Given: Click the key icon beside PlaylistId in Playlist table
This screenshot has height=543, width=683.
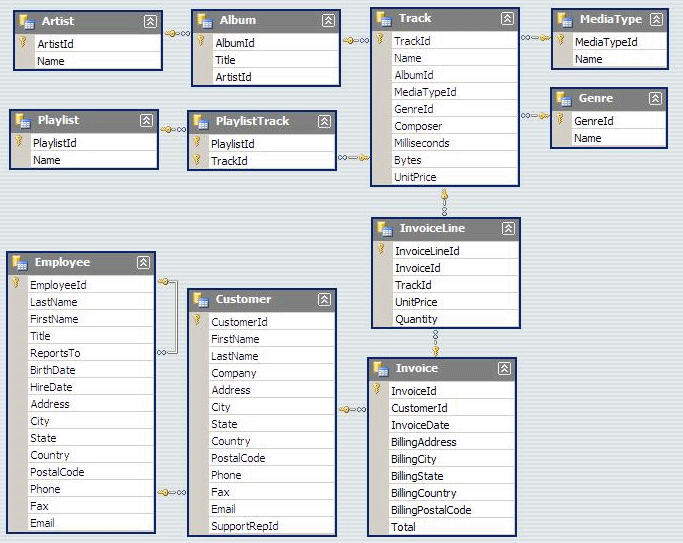Looking at the screenshot, I should point(19,141).
